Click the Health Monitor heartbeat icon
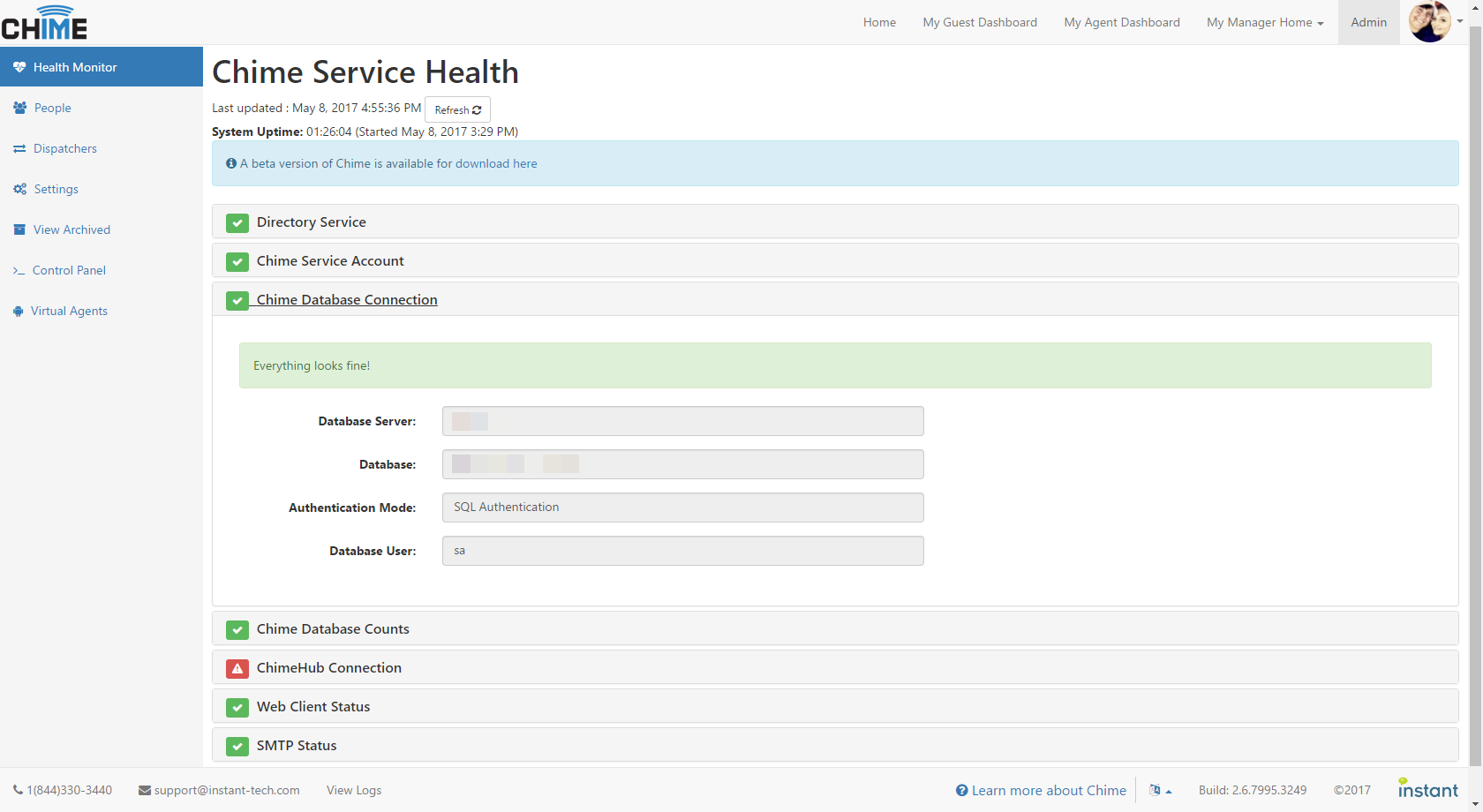1483x812 pixels. coord(19,67)
